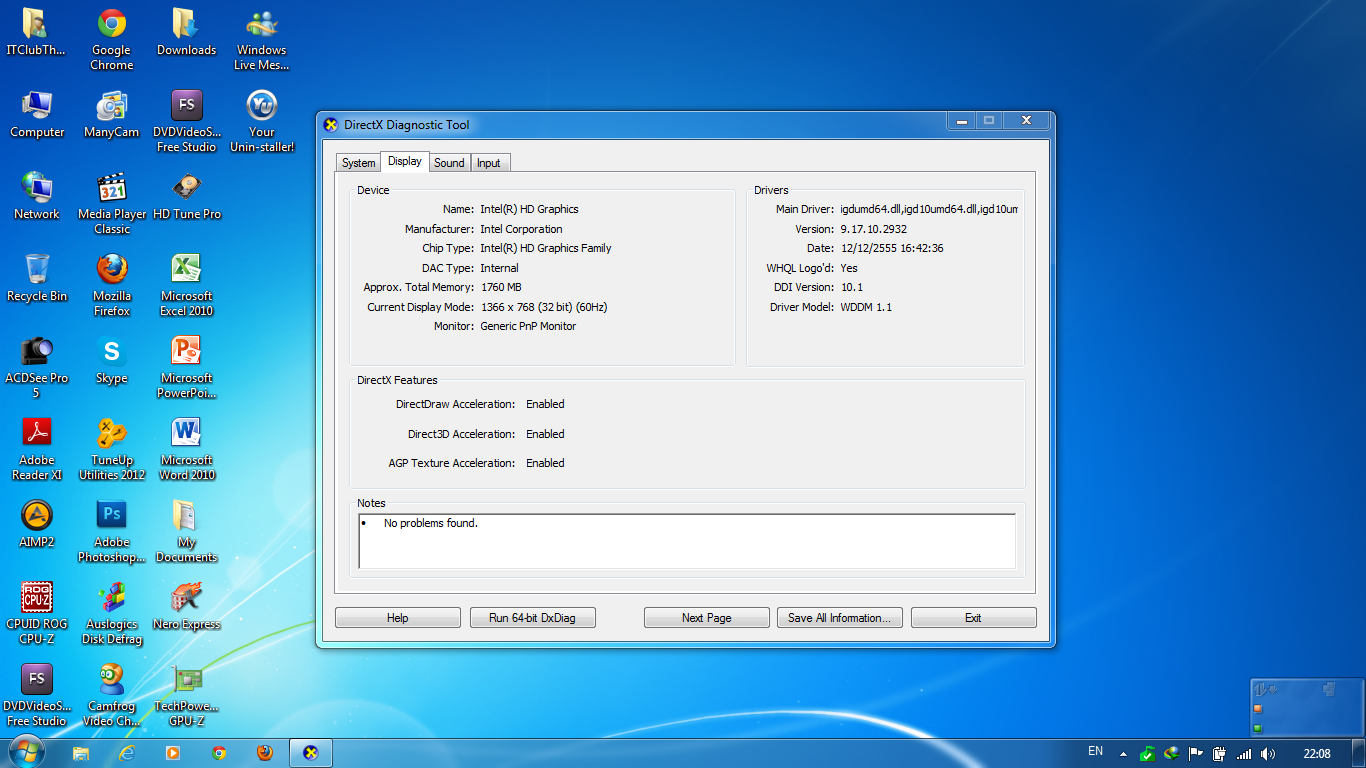Close the DirectX Diagnostic Tool window

pyautogui.click(x=1026, y=121)
